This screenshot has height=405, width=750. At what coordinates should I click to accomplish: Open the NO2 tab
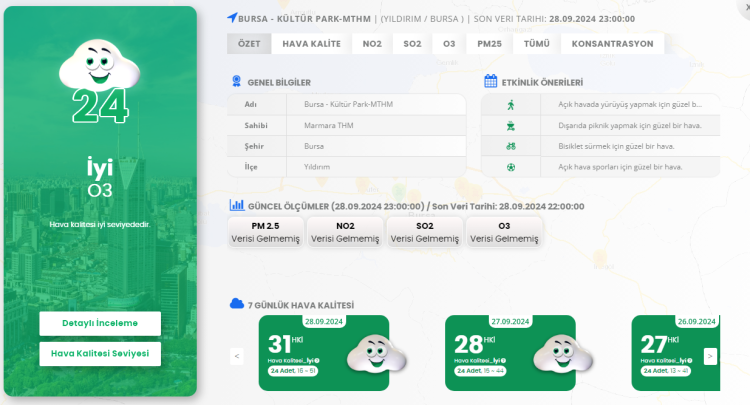(372, 44)
